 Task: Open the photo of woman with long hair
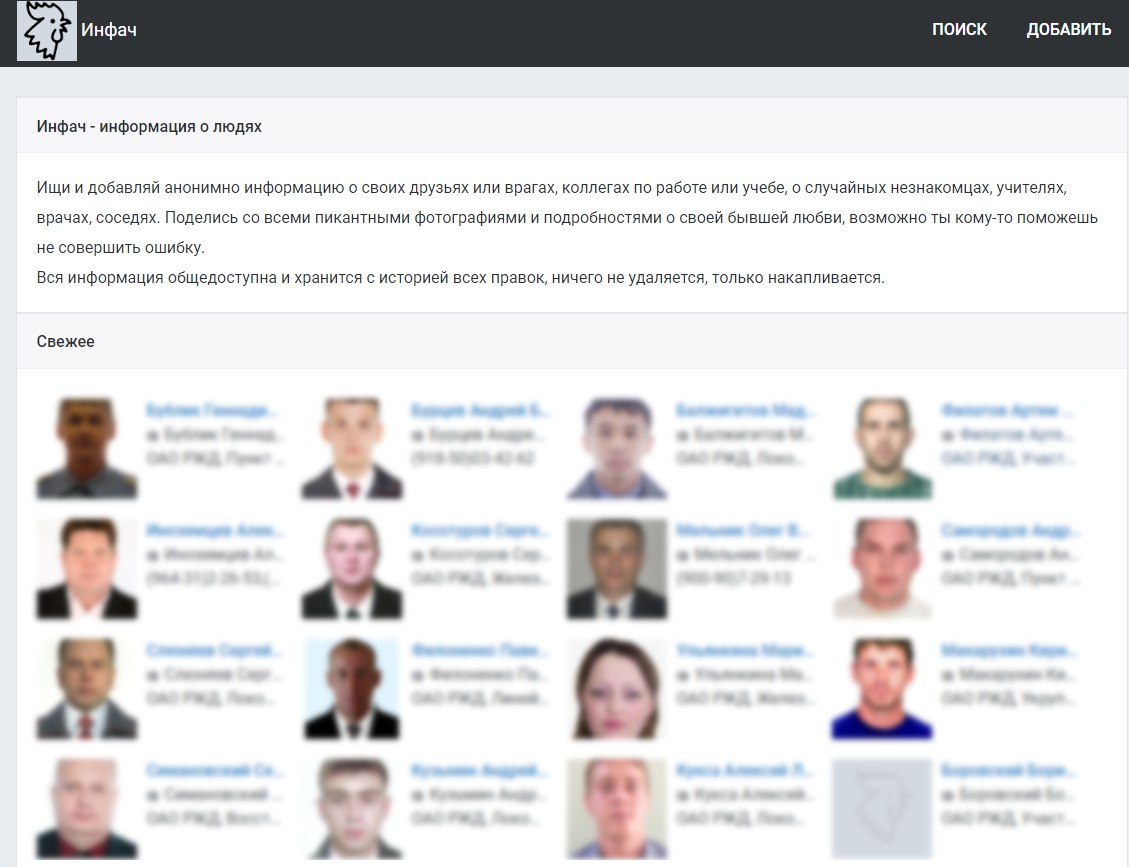pyautogui.click(x=617, y=688)
